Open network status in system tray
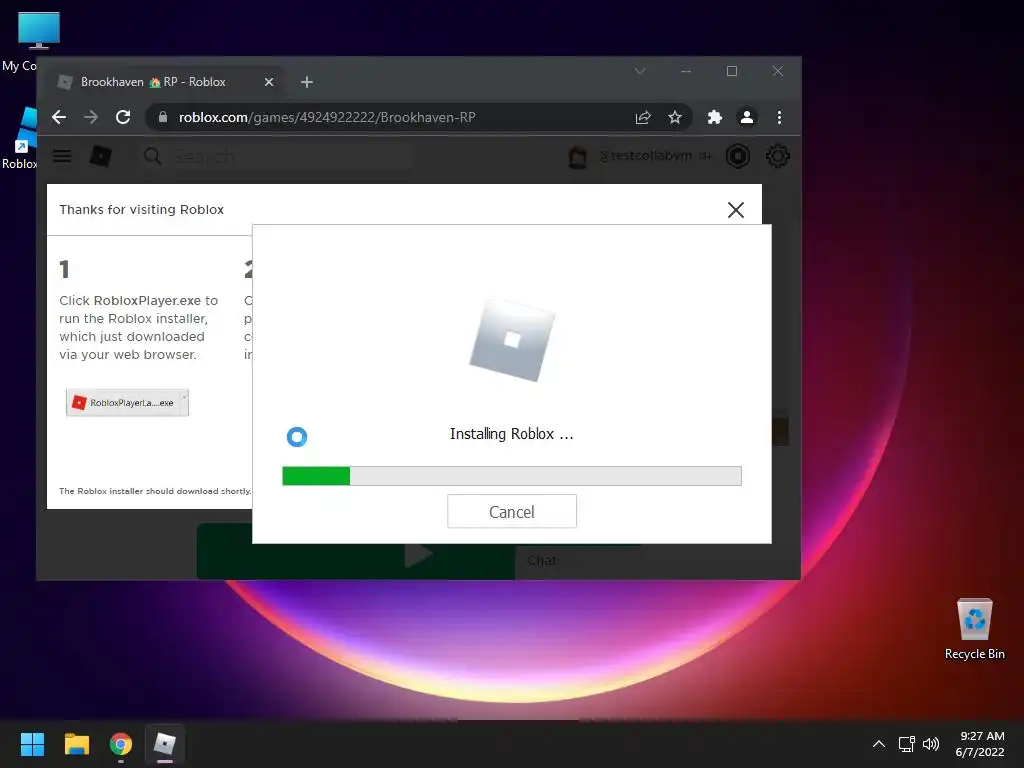The width and height of the screenshot is (1024, 768). coord(906,744)
